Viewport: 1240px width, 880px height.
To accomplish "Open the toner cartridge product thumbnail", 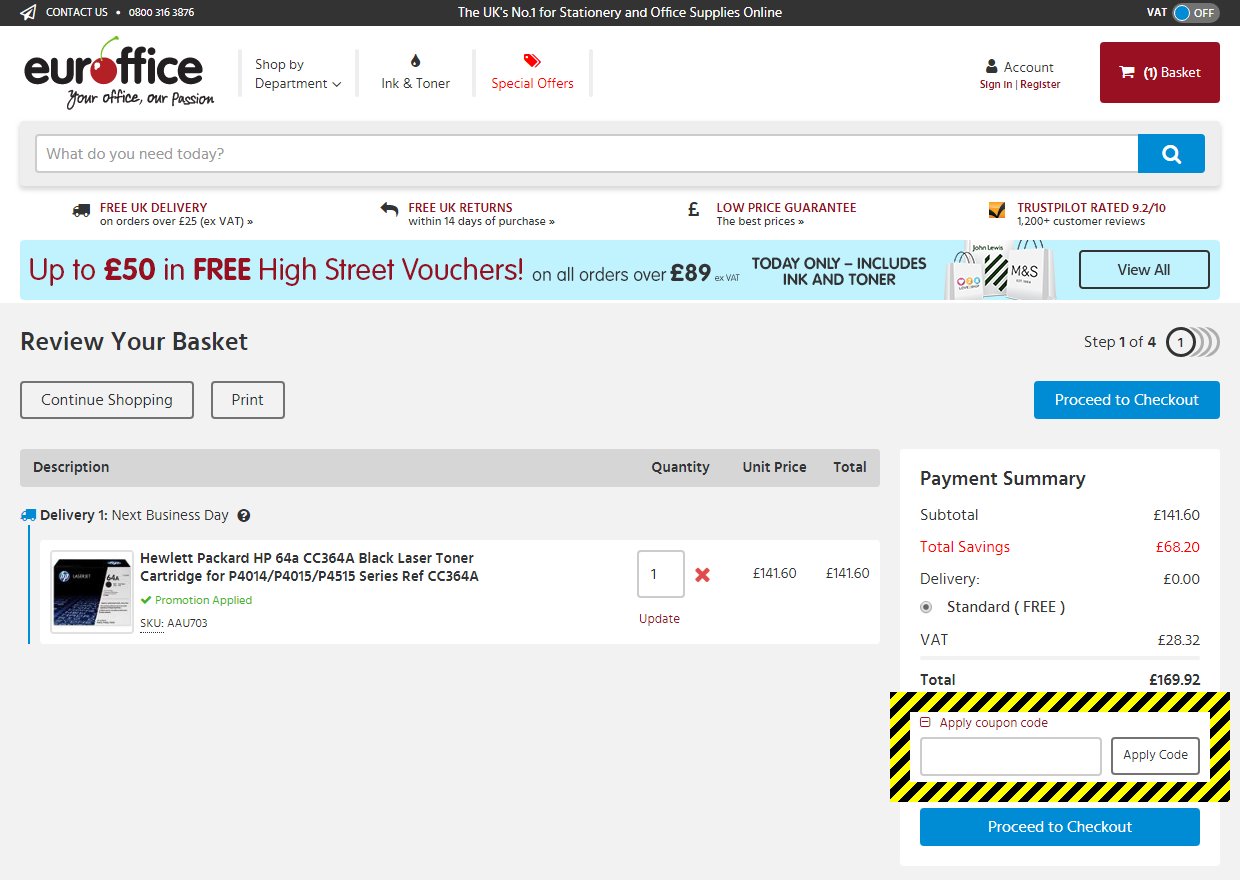I will click(x=92, y=591).
